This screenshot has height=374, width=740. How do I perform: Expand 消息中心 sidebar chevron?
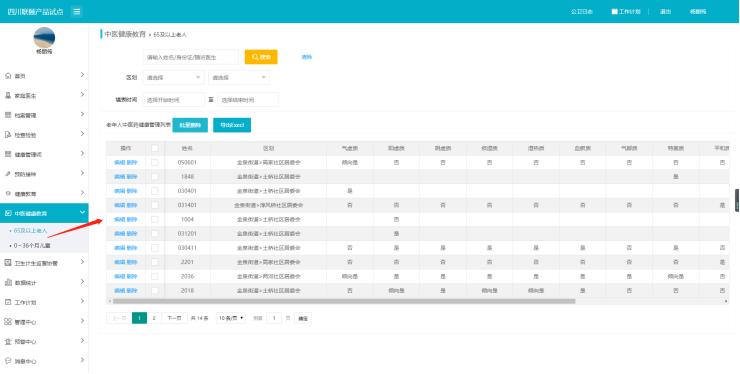pos(83,360)
